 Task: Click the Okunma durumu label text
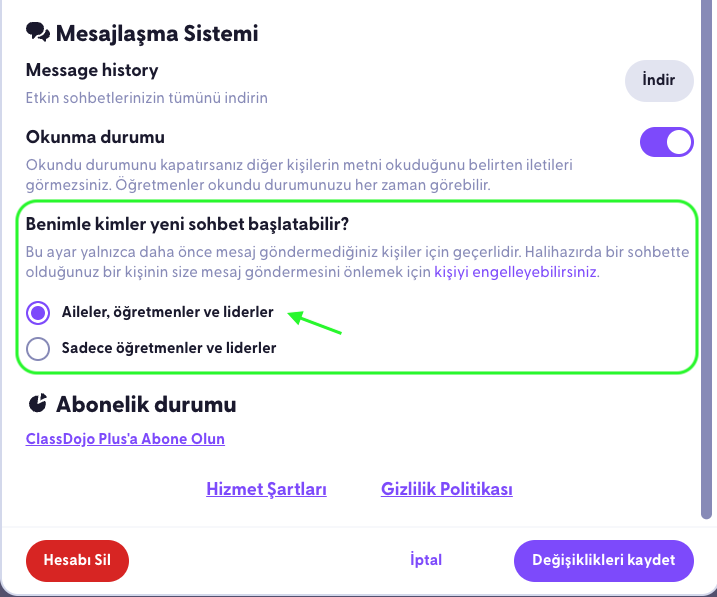[x=95, y=137]
